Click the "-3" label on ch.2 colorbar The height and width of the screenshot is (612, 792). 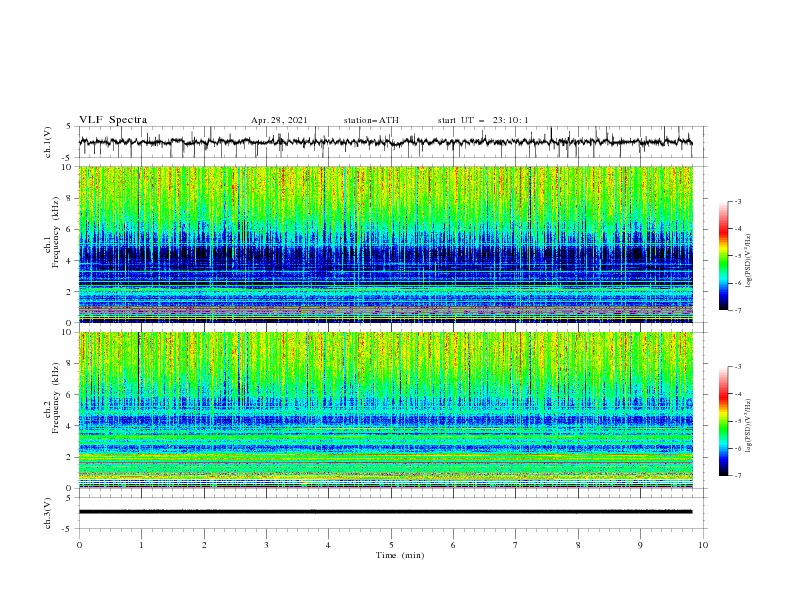pos(738,367)
